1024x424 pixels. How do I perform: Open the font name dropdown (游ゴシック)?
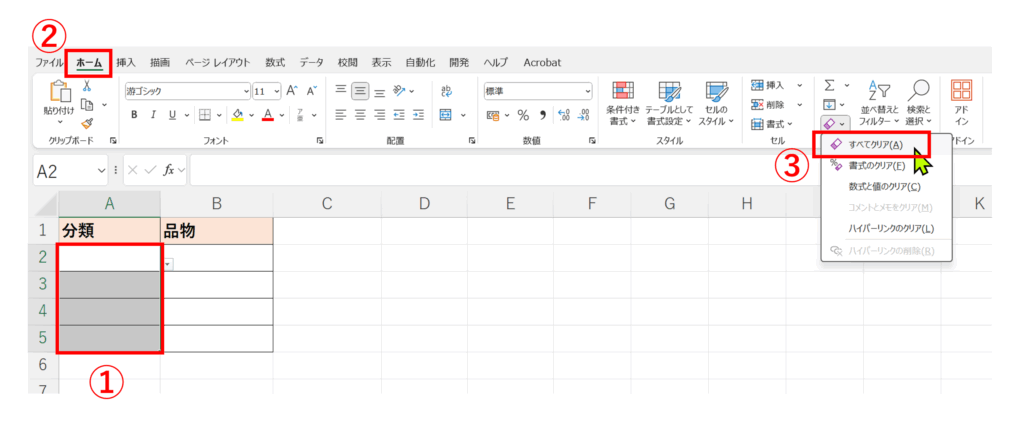point(187,91)
